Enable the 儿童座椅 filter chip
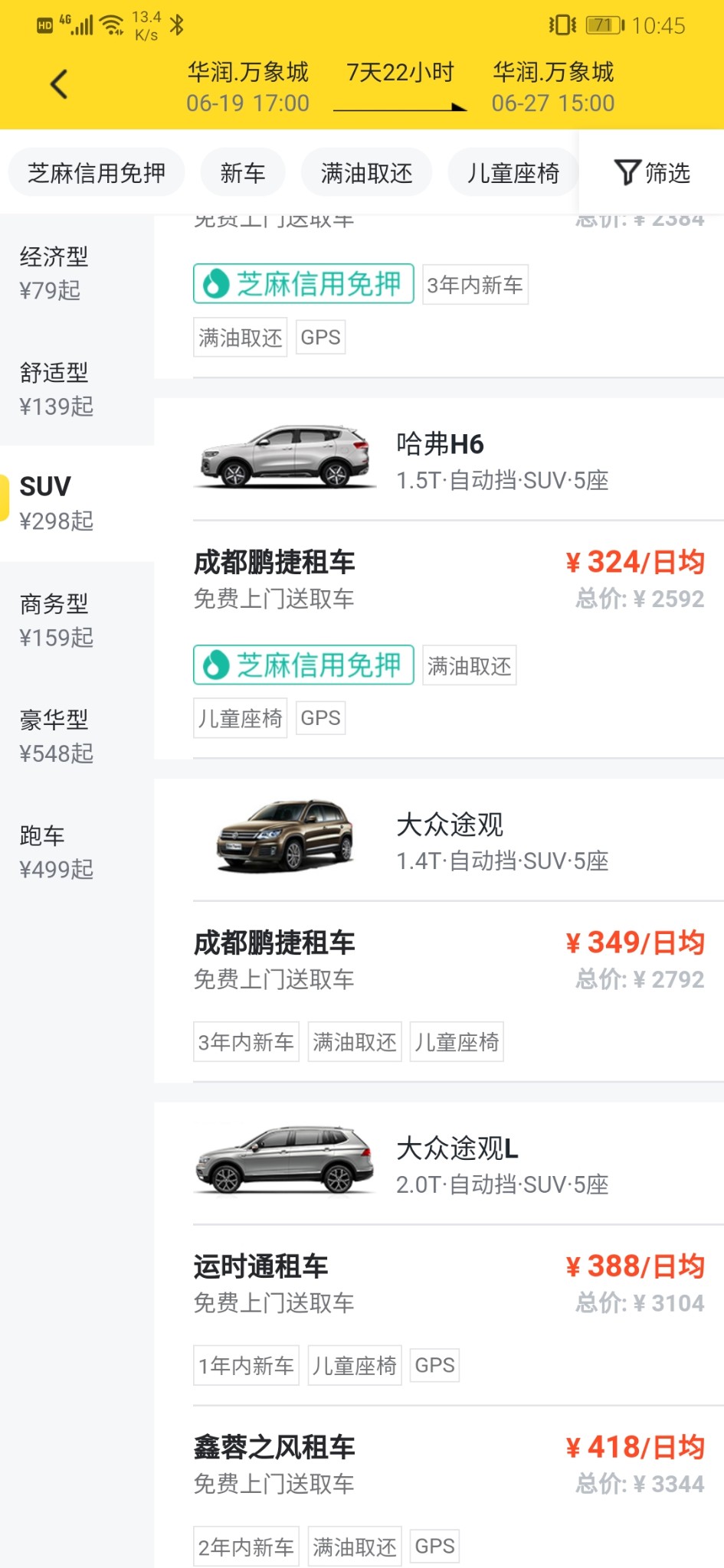 [513, 173]
